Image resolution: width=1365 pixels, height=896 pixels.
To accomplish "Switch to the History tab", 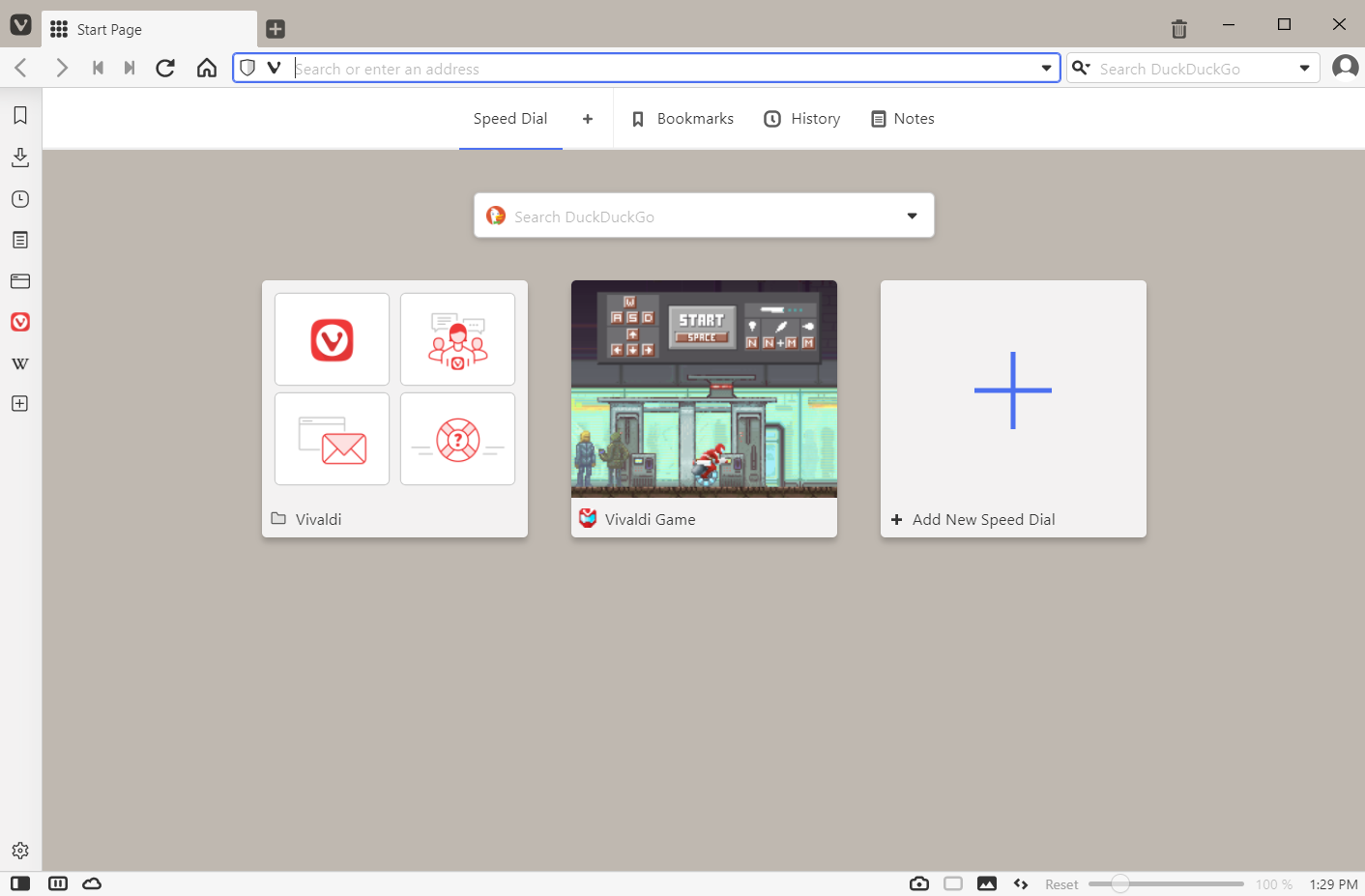I will click(802, 119).
